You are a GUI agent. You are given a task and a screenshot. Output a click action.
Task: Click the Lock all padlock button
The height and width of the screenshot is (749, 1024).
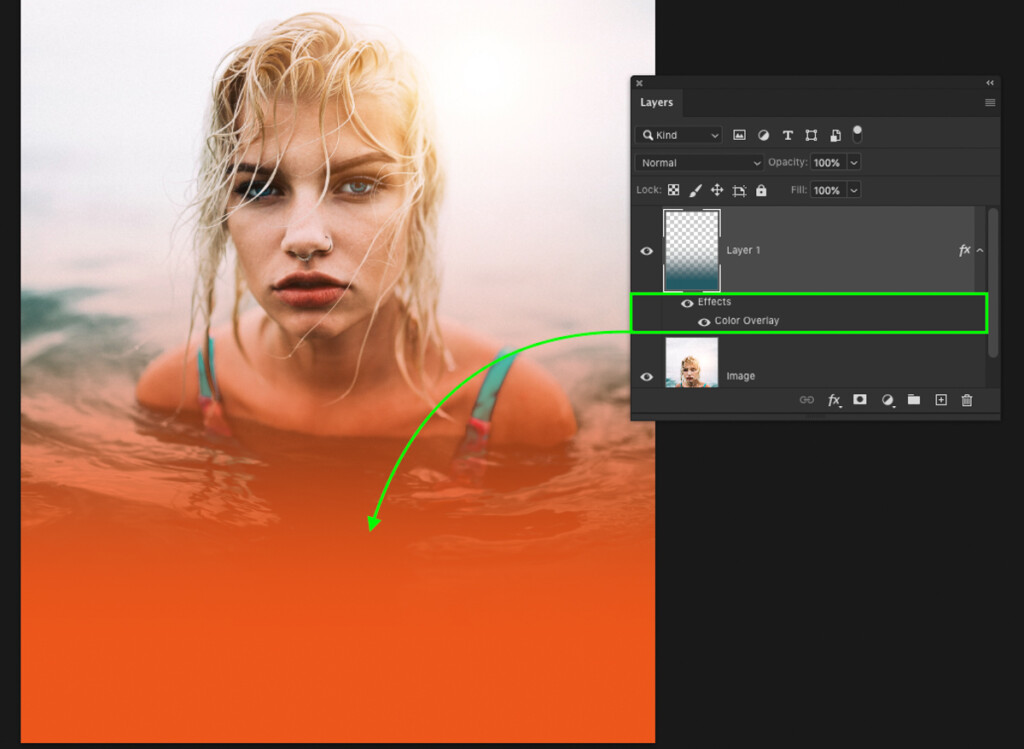[761, 190]
